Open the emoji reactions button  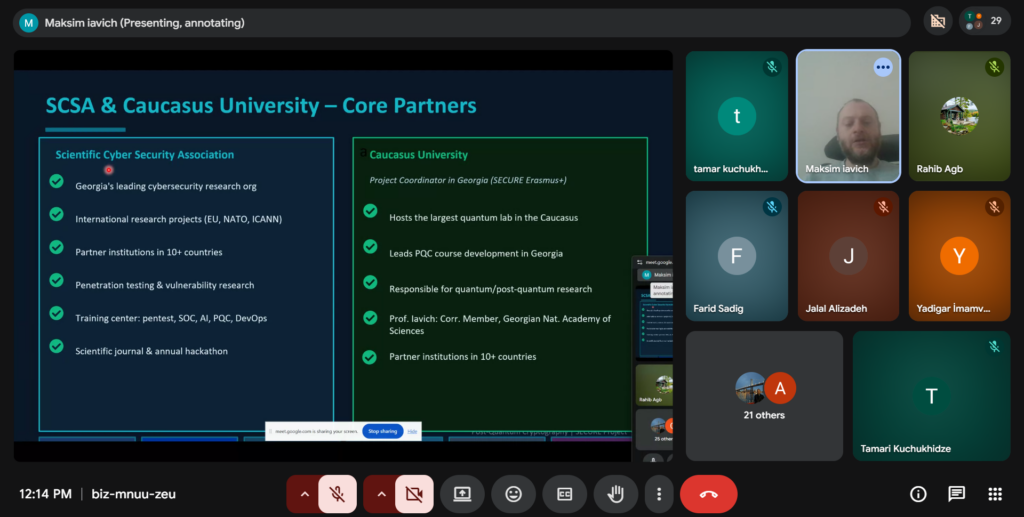coord(513,494)
